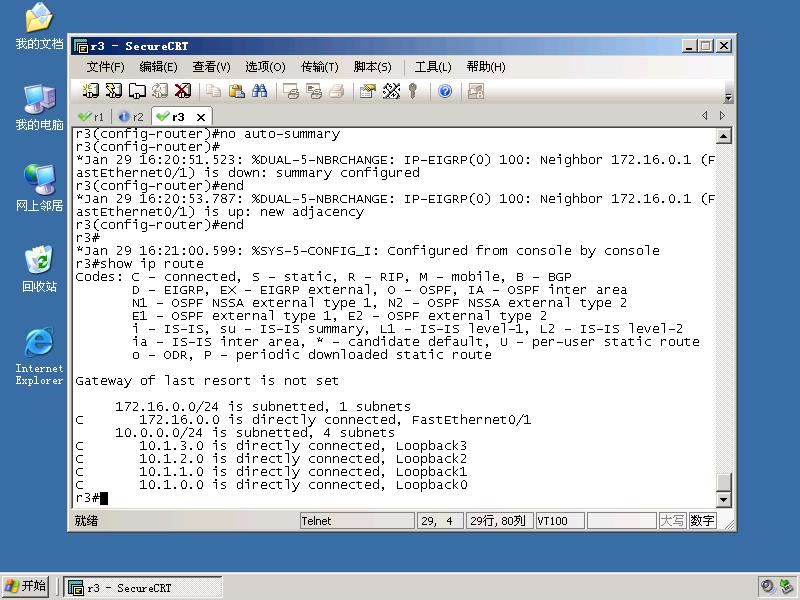The height and width of the screenshot is (600, 800).
Task: Minimize the SecureCRT window
Action: [689, 46]
